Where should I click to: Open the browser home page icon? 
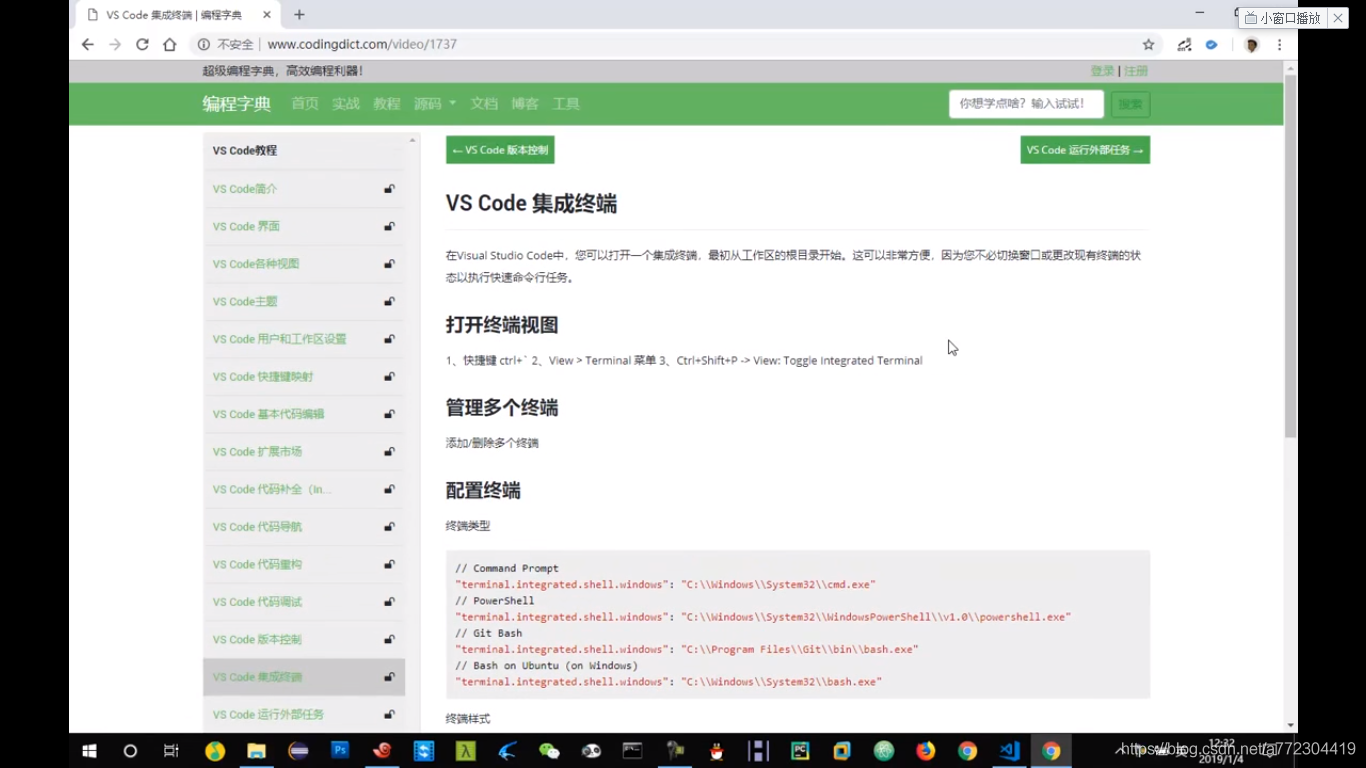(170, 45)
